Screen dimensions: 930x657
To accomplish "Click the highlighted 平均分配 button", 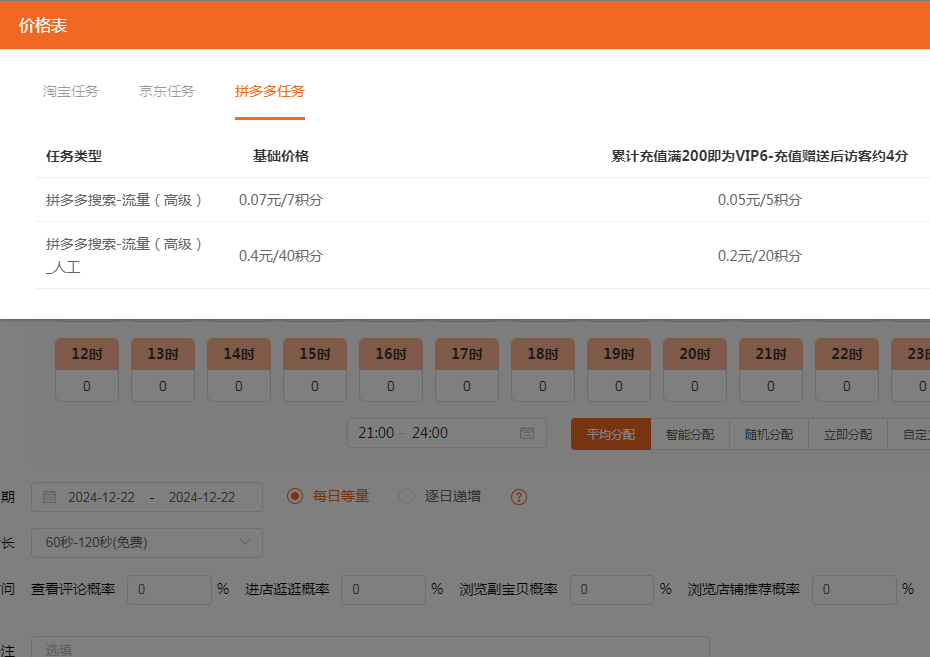I will point(611,434).
